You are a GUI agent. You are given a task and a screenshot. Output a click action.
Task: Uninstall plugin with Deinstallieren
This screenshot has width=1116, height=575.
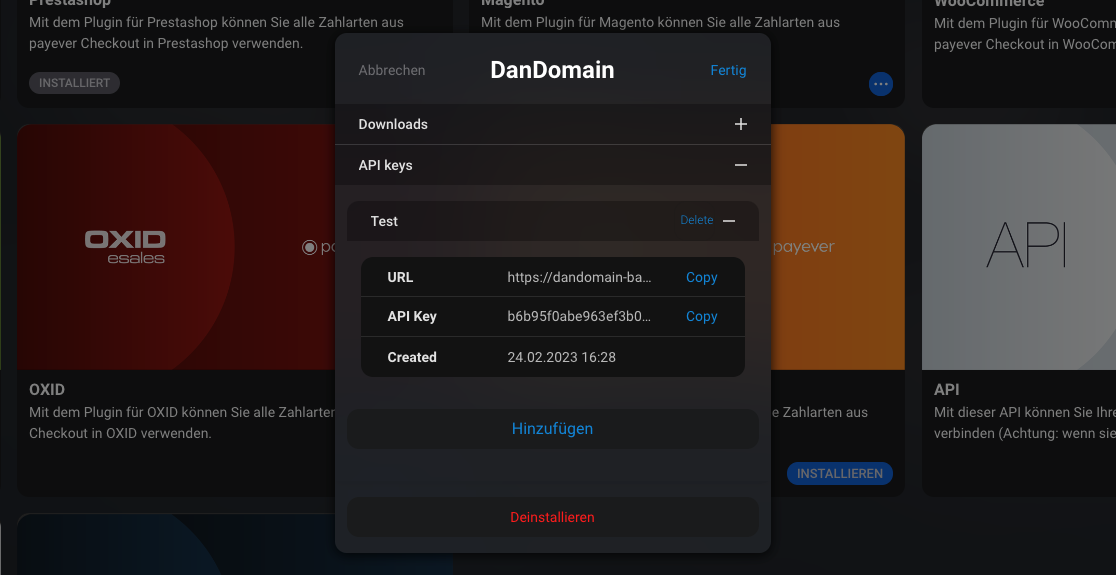coord(552,517)
